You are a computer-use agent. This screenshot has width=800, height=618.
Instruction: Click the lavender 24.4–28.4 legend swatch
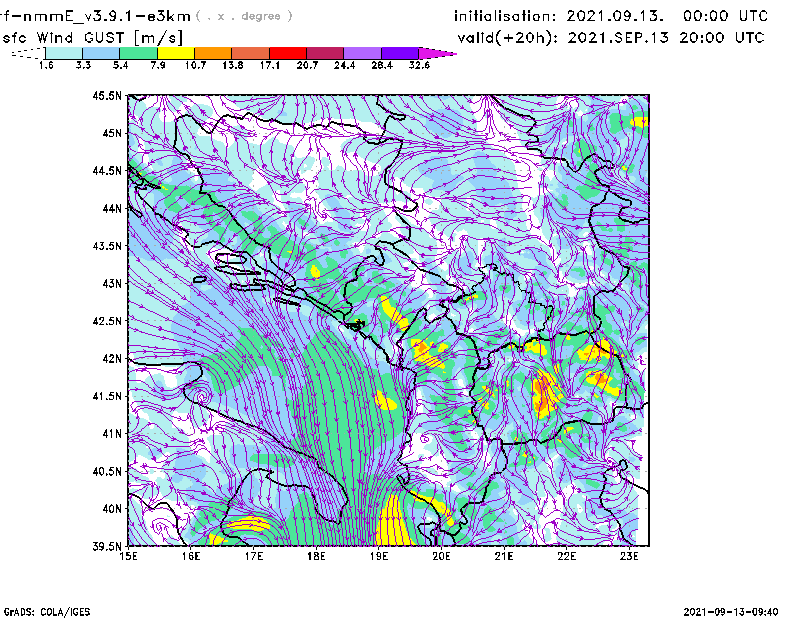[362, 53]
